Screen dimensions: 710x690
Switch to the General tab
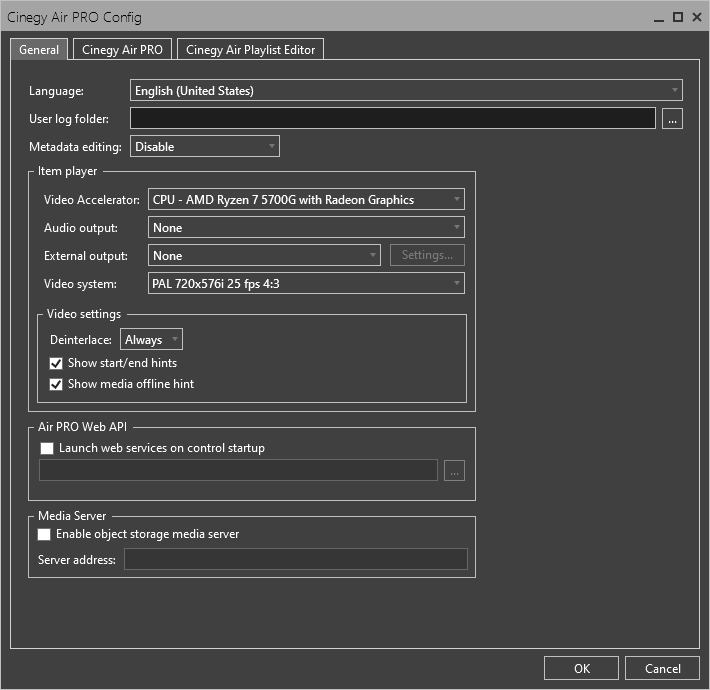tap(39, 49)
